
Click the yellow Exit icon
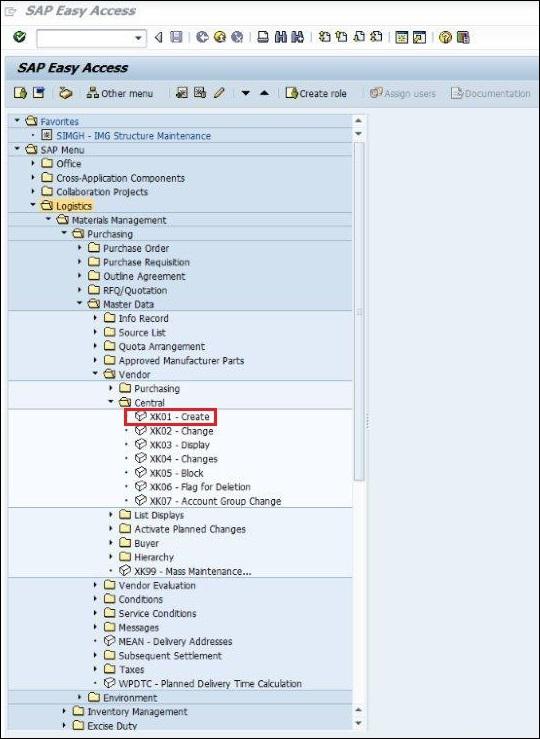[x=220, y=37]
